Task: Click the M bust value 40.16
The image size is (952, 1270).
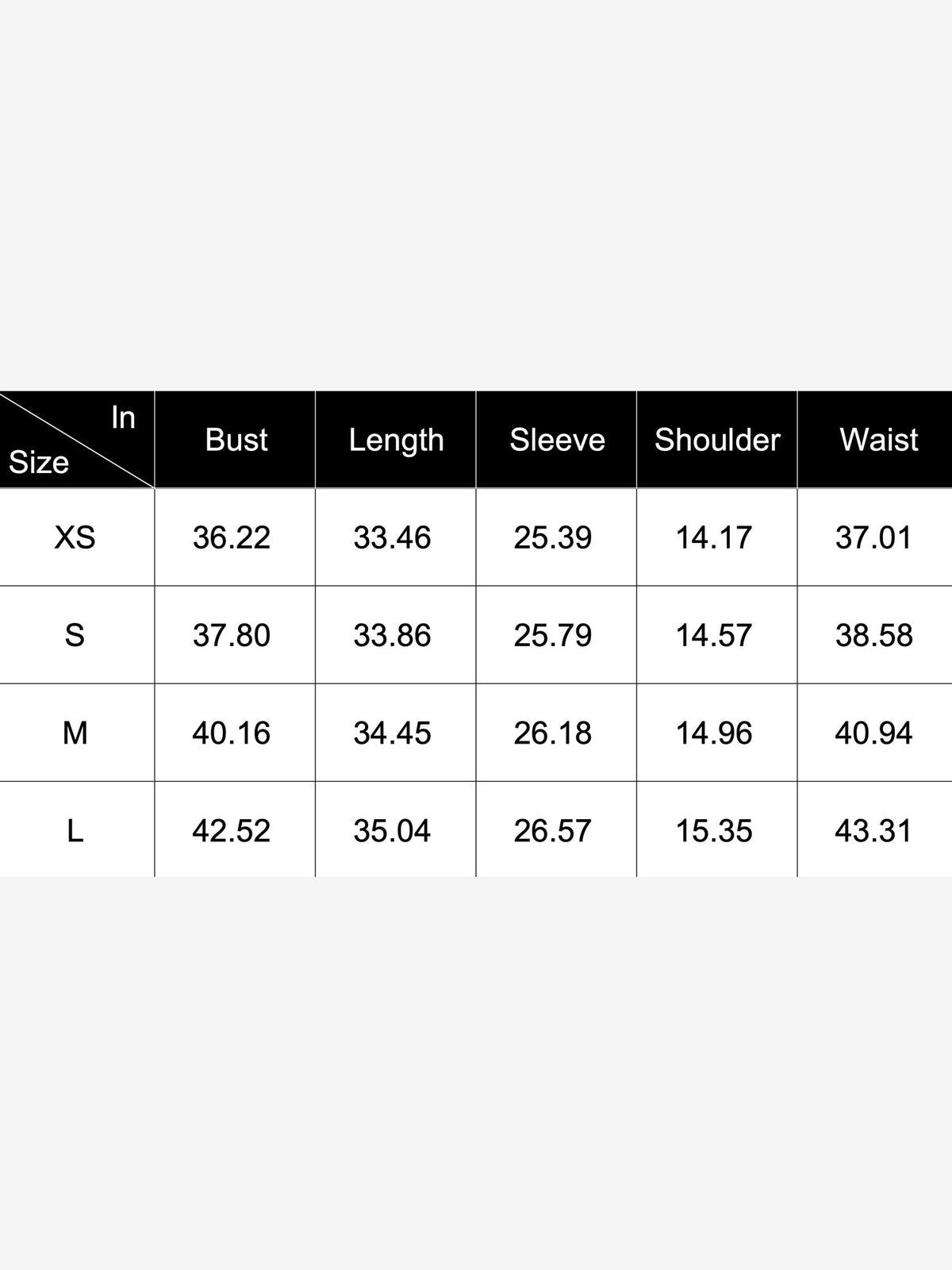Action: 232,733
